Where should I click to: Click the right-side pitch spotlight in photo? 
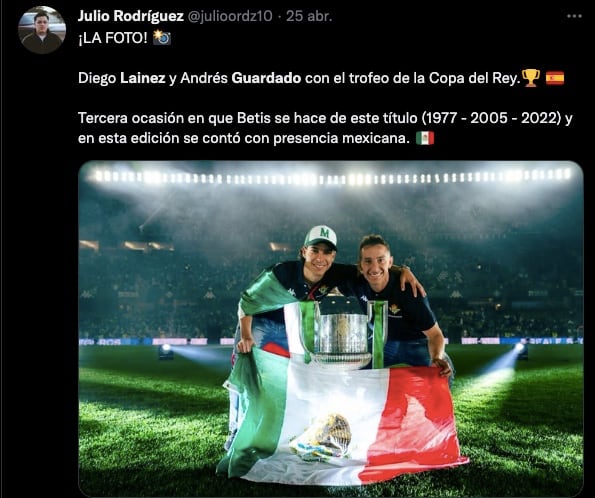pos(521,351)
